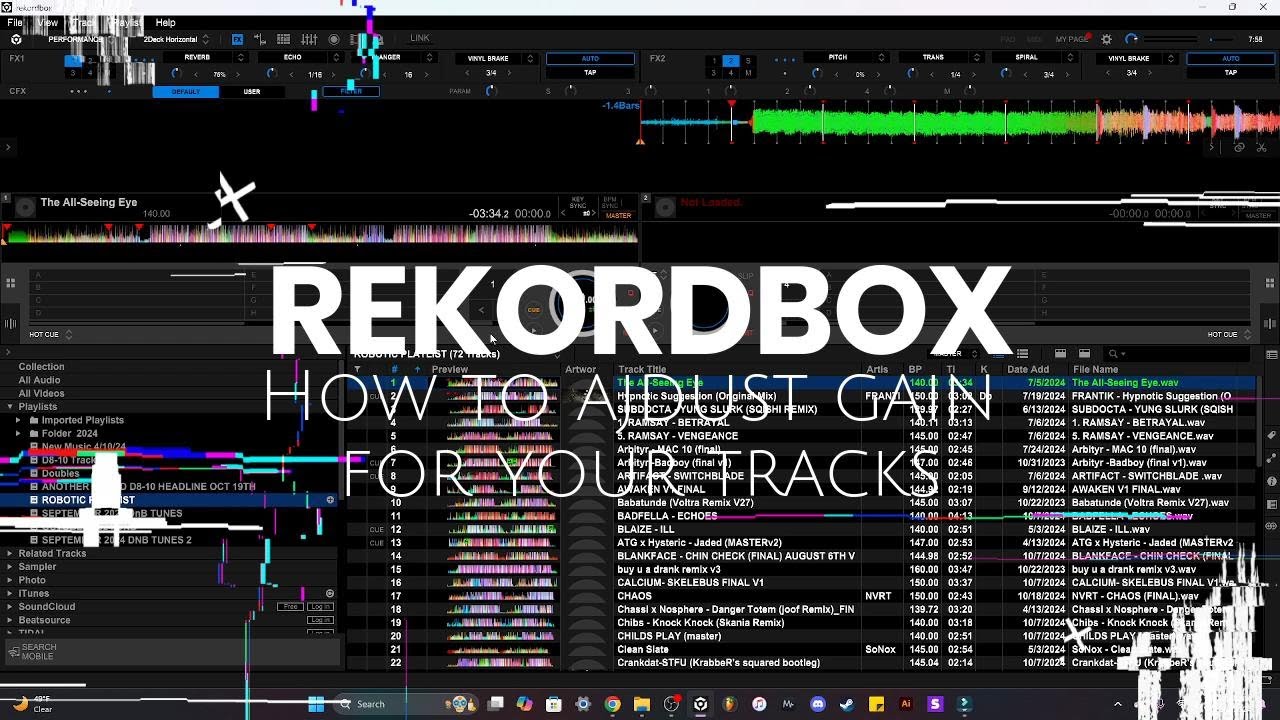Viewport: 1280px width, 720px height.
Task: Click CUE marker on track 12
Action: [376, 529]
